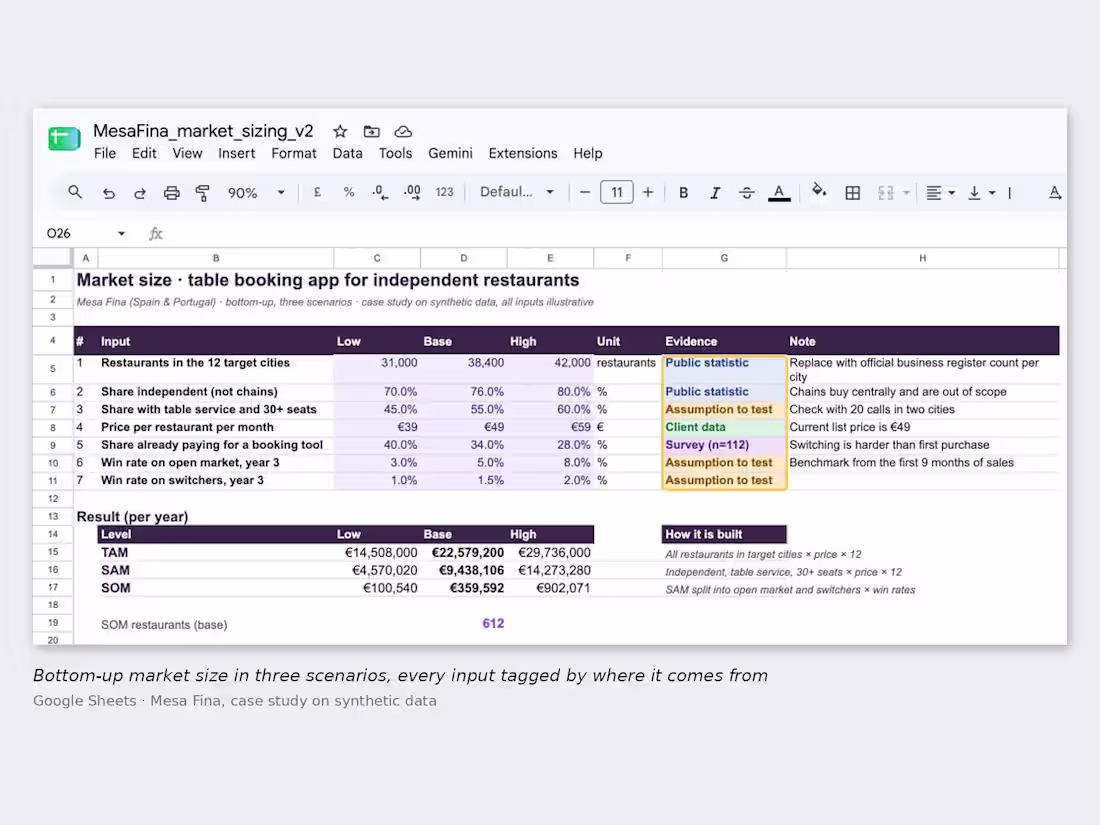The height and width of the screenshot is (825, 1100).
Task: Select the SOM restaurants value 612
Action: (464, 624)
